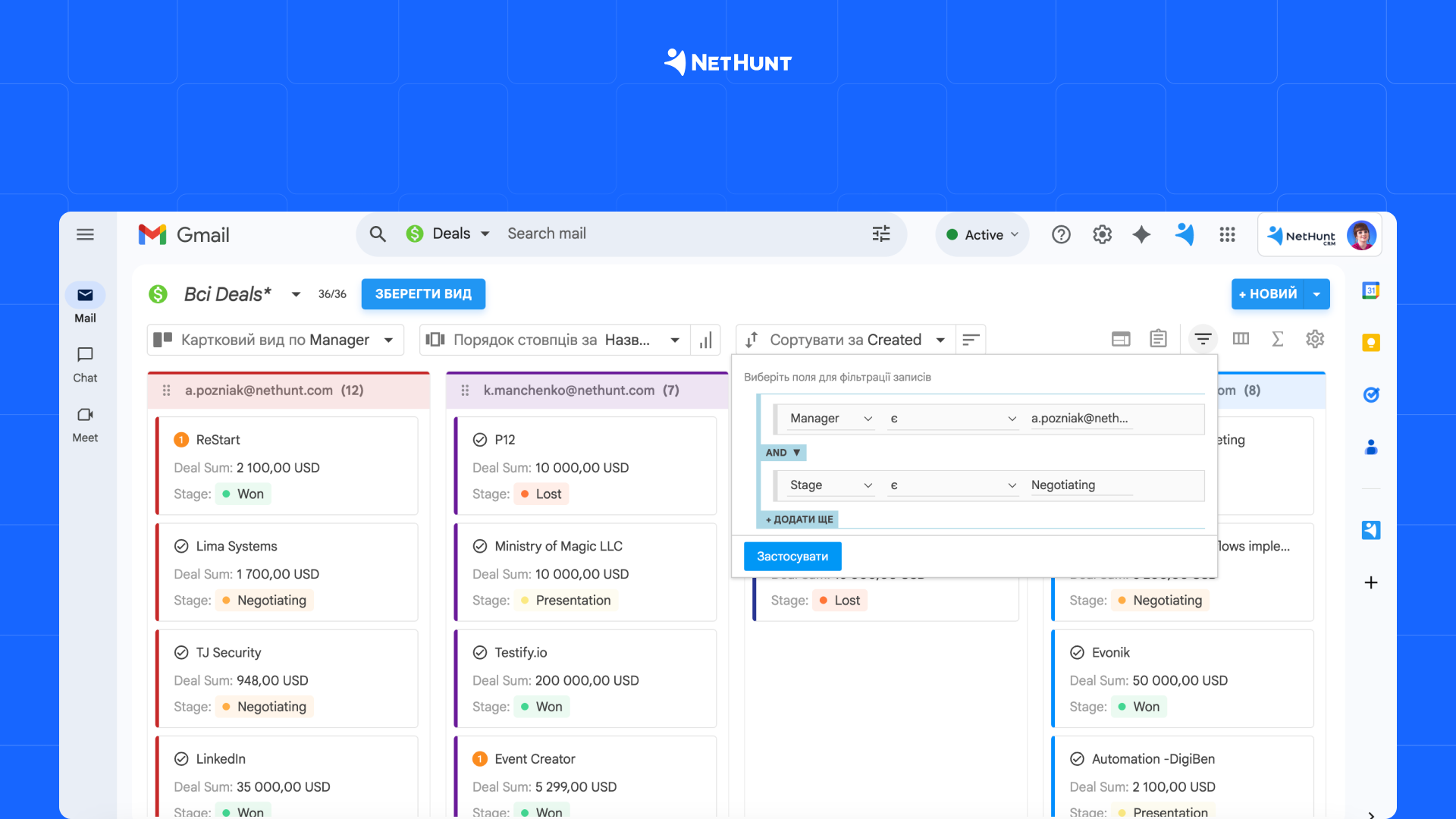This screenshot has height=819, width=1456.
Task: Open the columns configuration icon
Action: point(1241,338)
